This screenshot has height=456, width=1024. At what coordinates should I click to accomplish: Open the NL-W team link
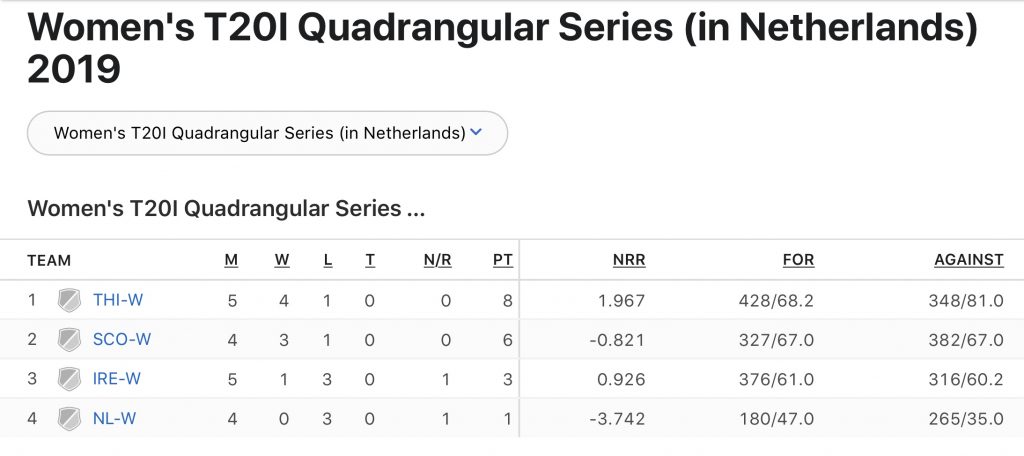click(114, 417)
